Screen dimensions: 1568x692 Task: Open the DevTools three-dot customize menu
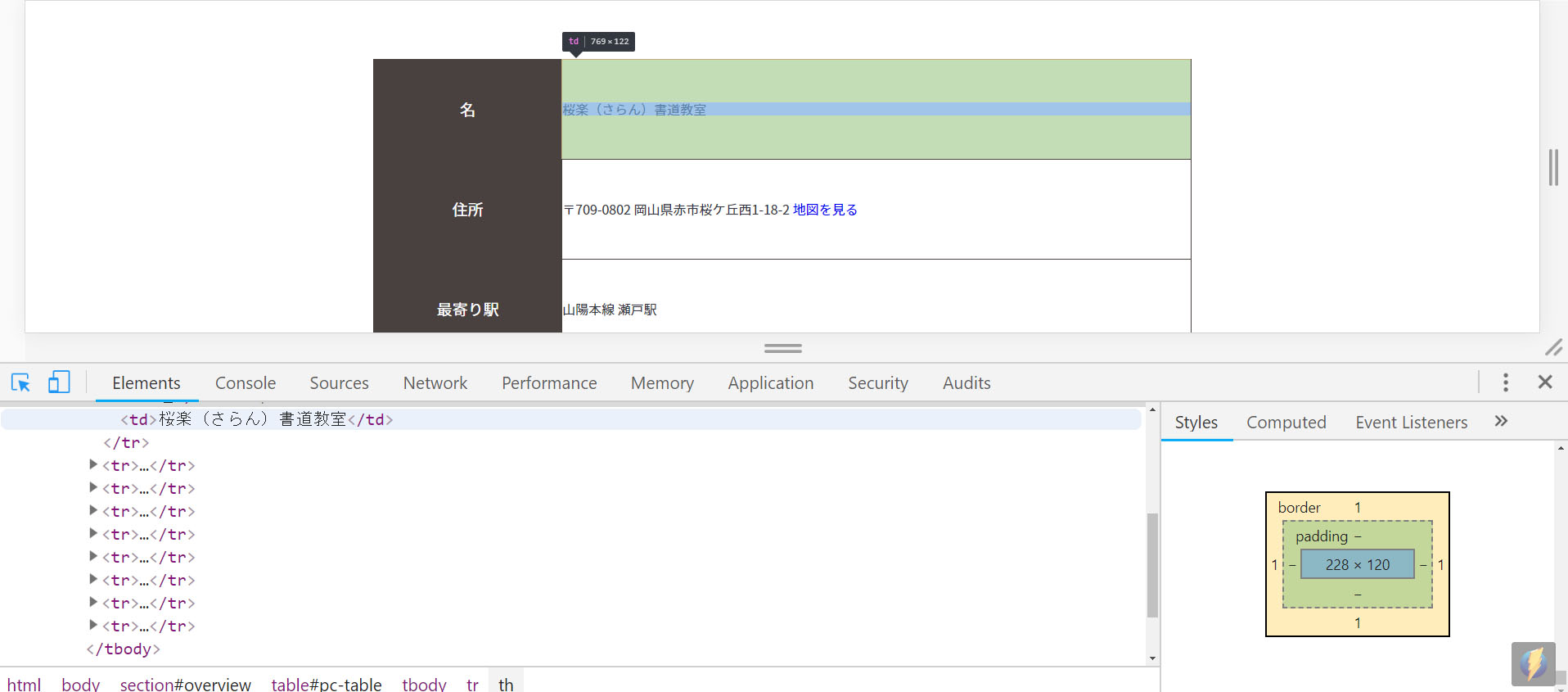pos(1505,382)
